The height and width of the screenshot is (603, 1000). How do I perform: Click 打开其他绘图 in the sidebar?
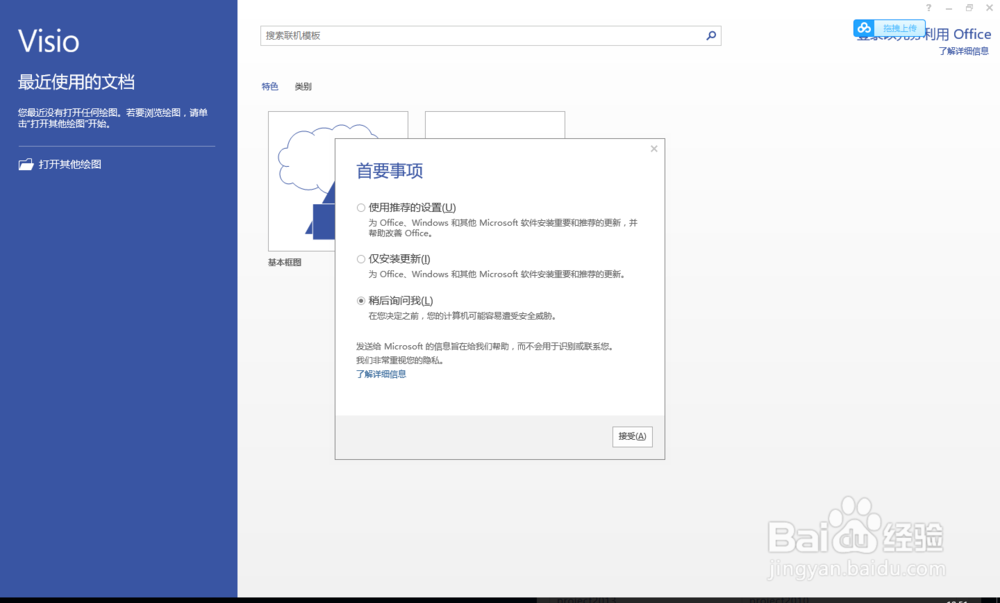pos(70,164)
